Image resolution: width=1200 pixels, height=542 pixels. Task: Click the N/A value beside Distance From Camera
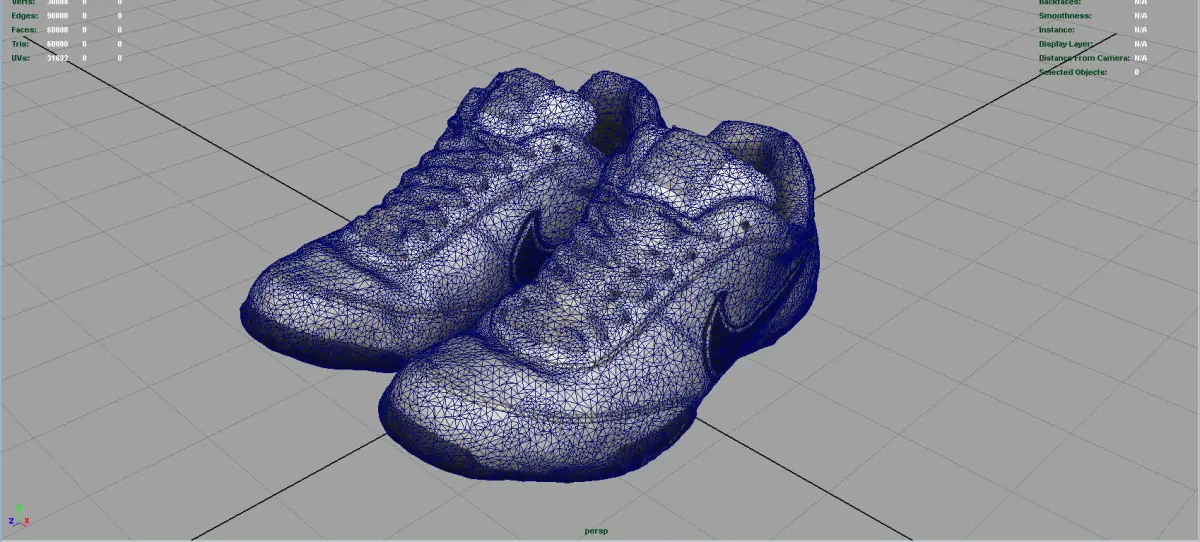tap(1141, 58)
